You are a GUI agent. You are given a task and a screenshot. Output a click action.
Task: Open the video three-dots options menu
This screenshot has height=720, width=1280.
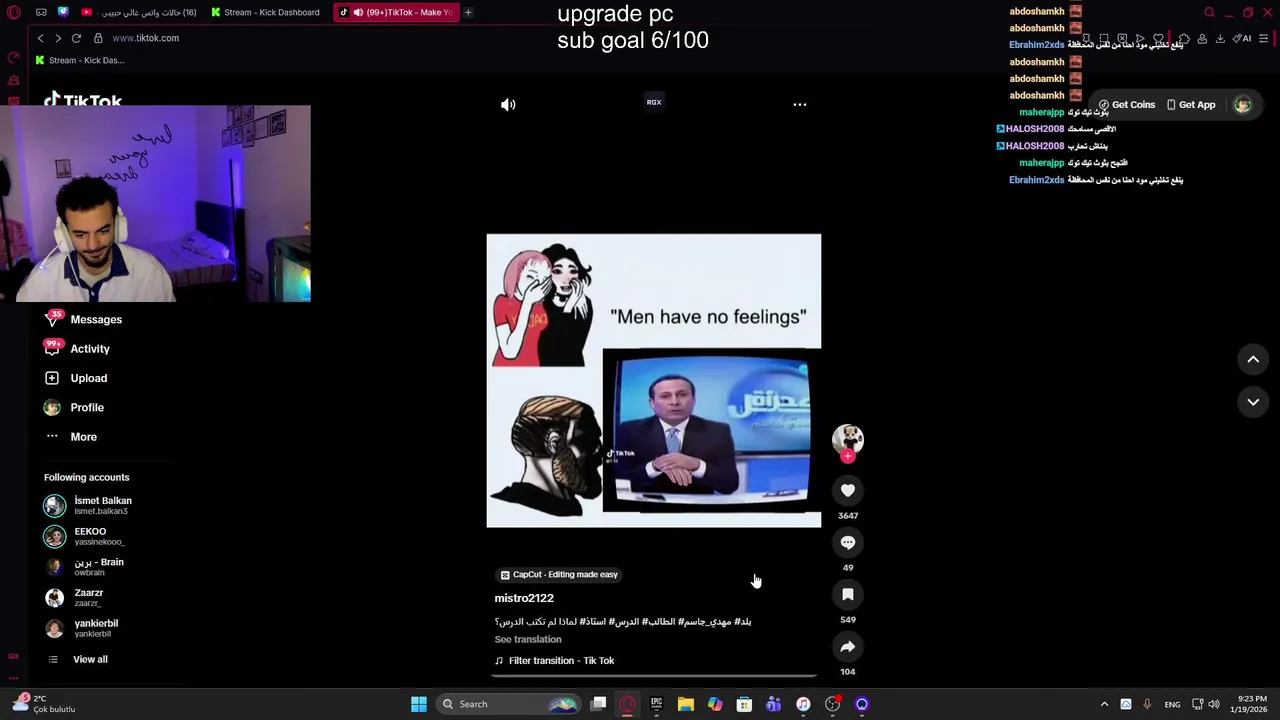(x=800, y=104)
